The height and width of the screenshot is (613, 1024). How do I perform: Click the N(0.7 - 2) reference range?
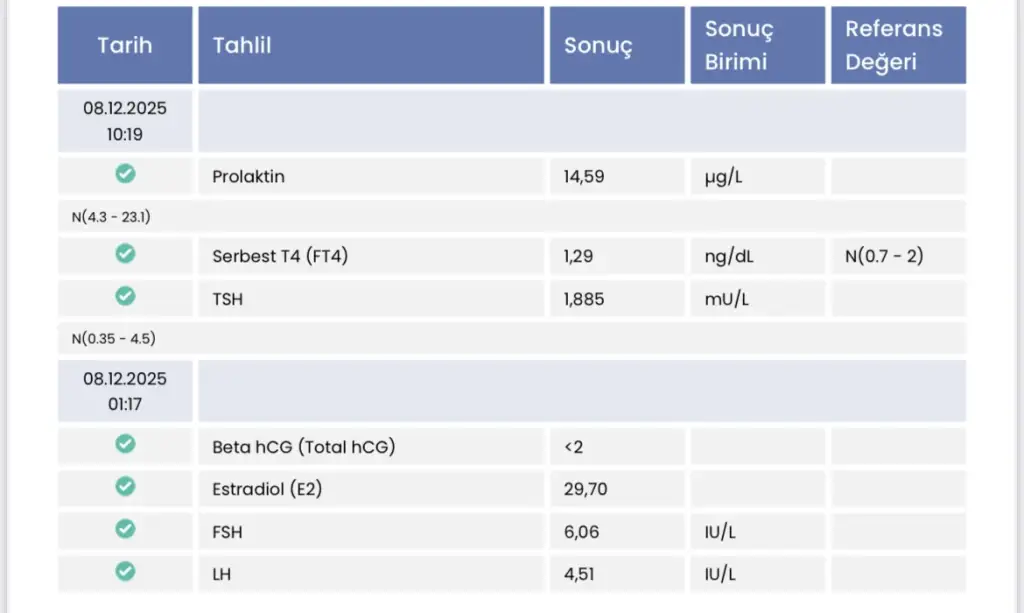(884, 257)
